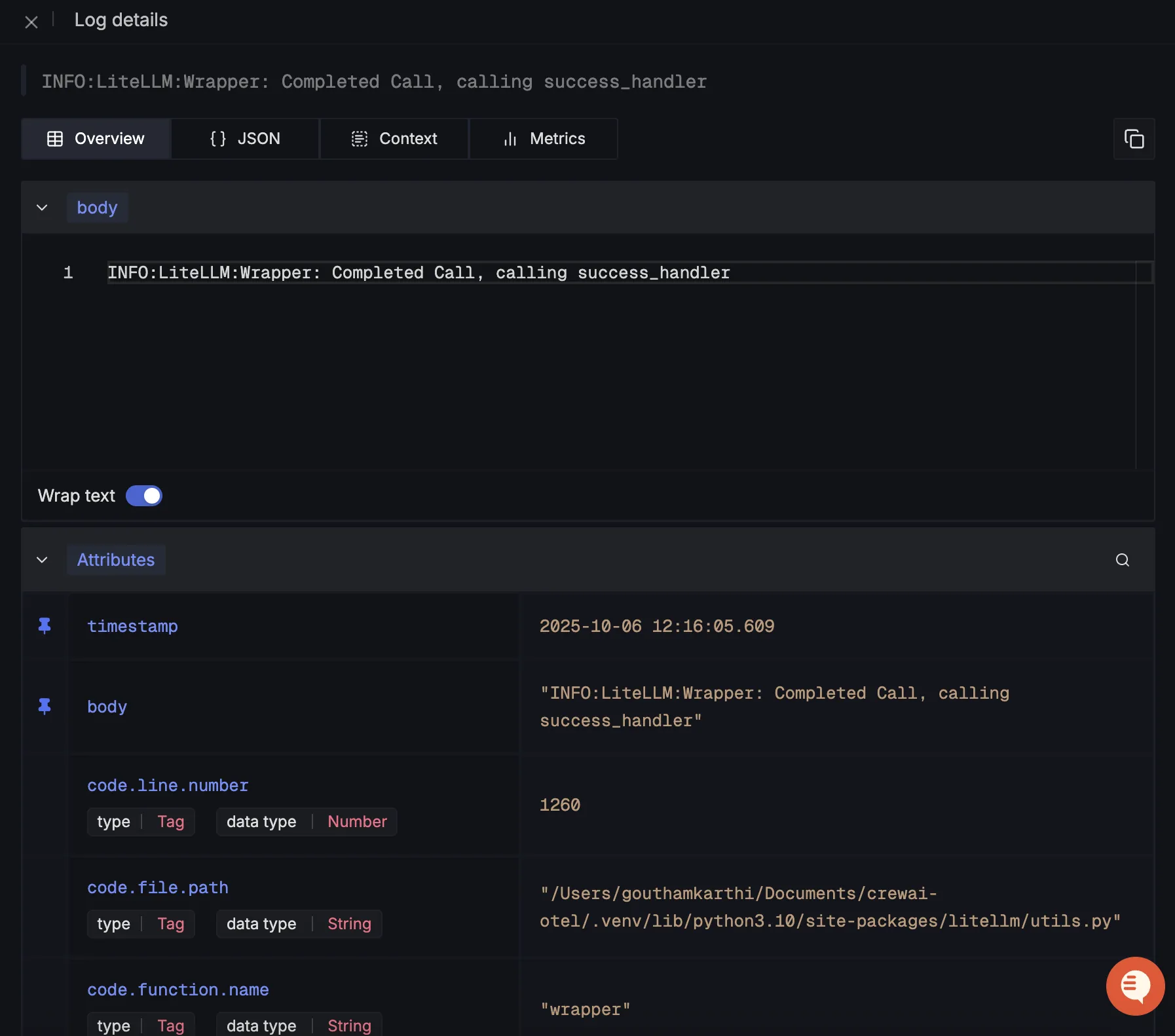
Task: Click the code.file.path attribute key
Action: pos(158,887)
